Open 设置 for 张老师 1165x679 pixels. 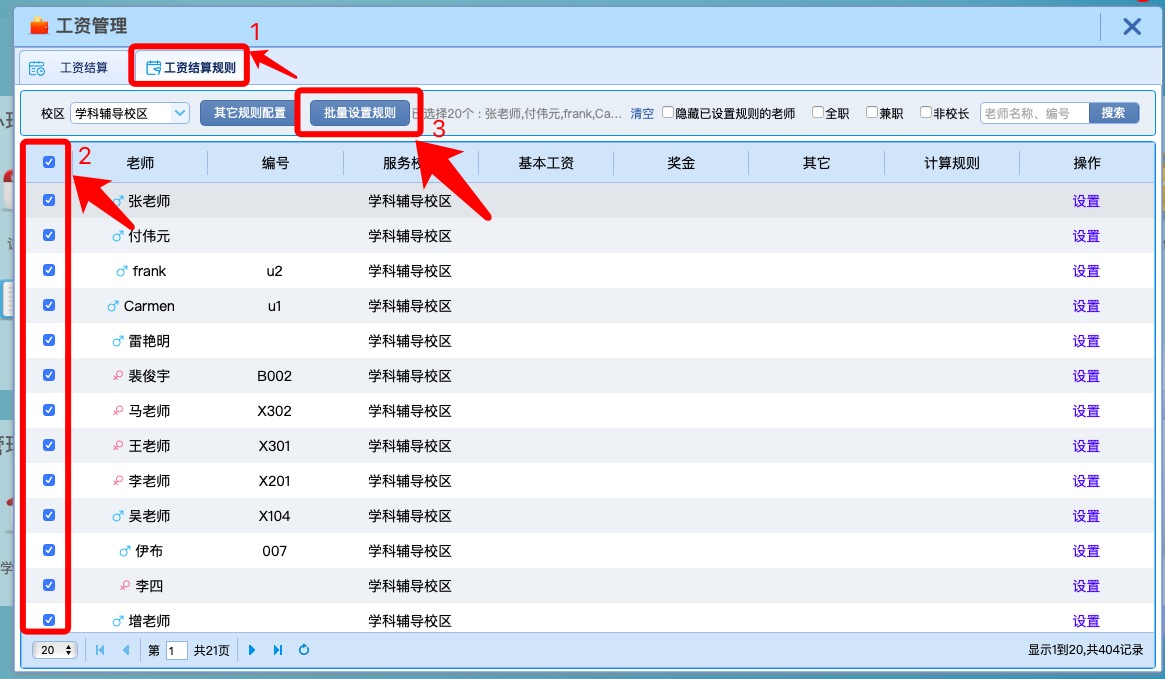coord(1086,201)
